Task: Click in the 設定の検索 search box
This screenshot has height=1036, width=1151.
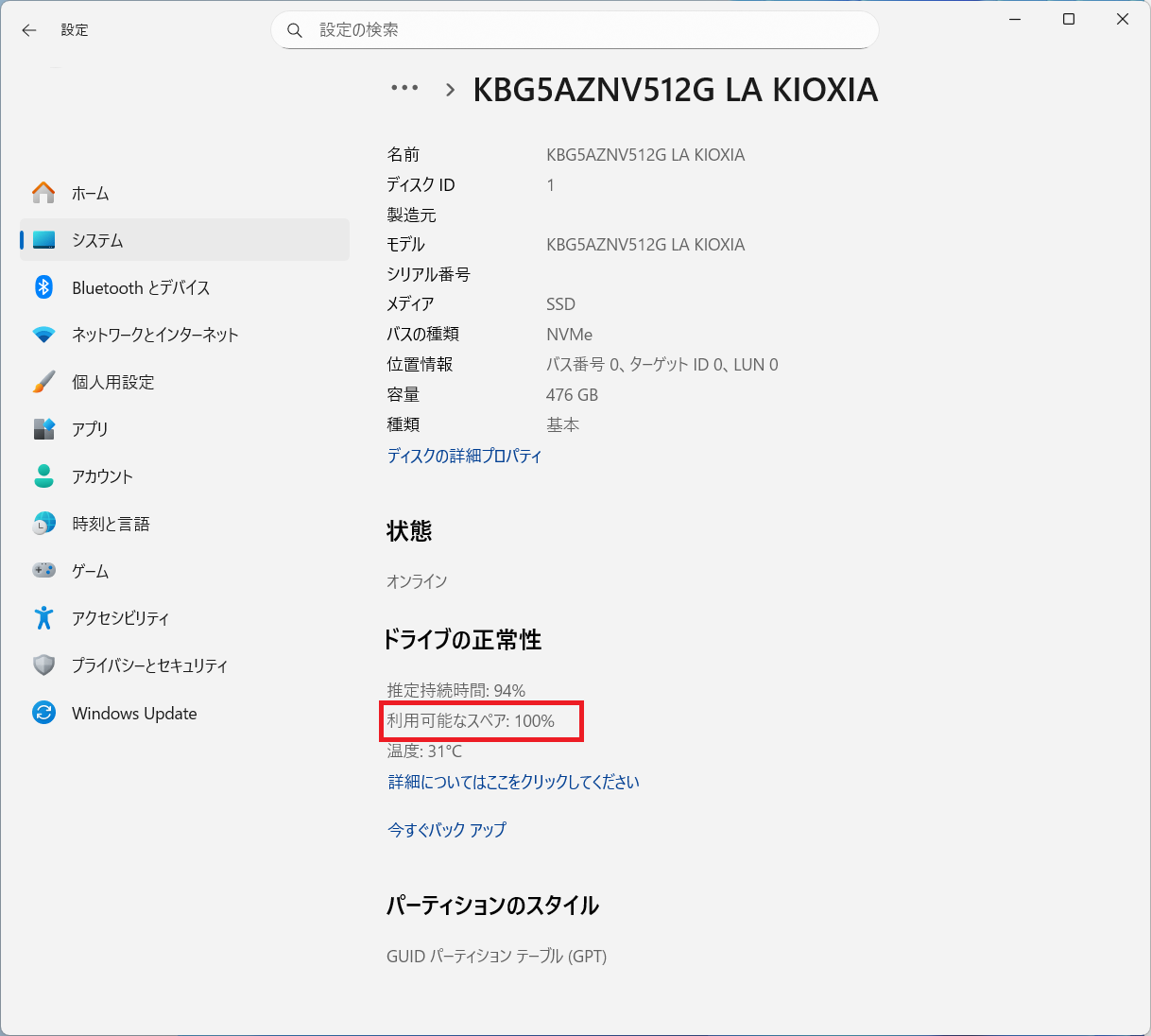Action: click(586, 30)
